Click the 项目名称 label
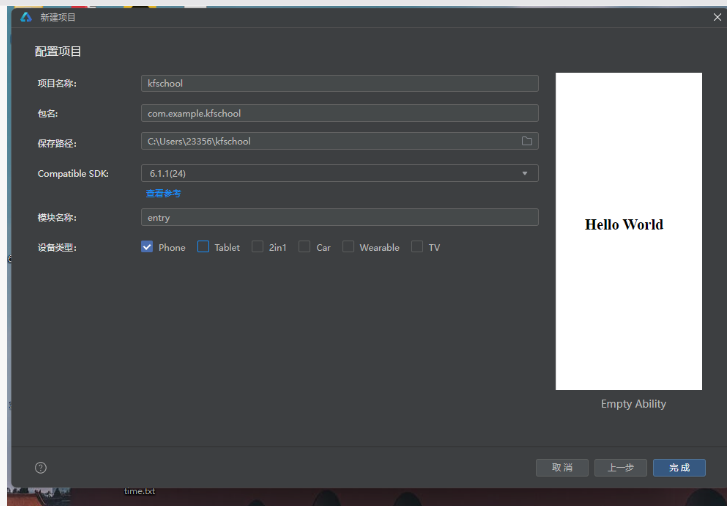 coord(57,83)
